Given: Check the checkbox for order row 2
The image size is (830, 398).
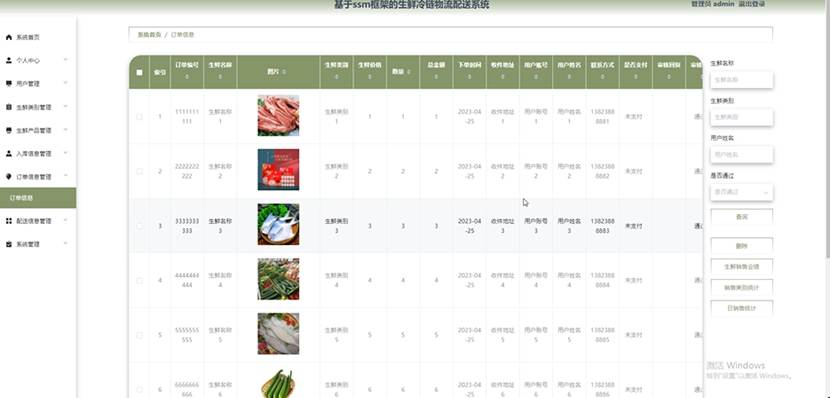Looking at the screenshot, I should coord(139,171).
